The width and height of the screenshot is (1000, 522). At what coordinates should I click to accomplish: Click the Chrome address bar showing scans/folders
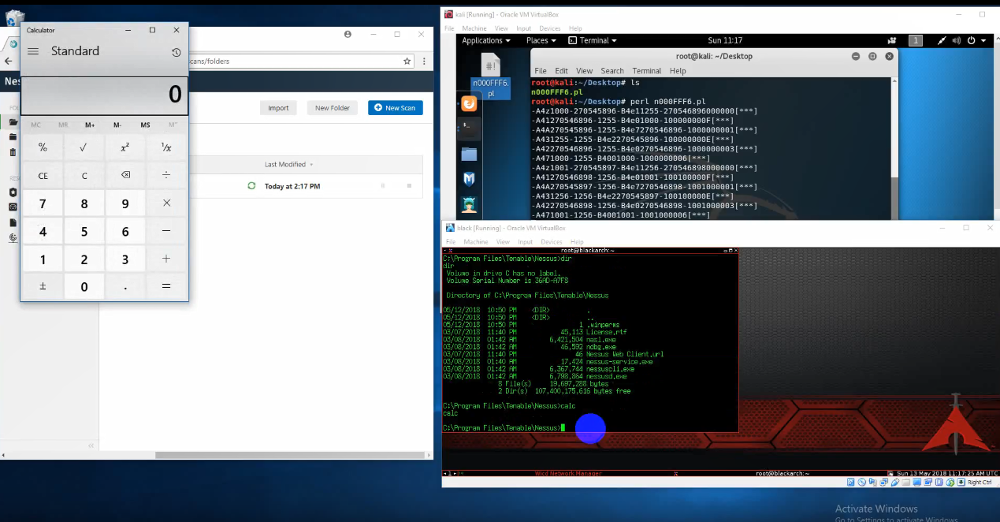click(300, 61)
